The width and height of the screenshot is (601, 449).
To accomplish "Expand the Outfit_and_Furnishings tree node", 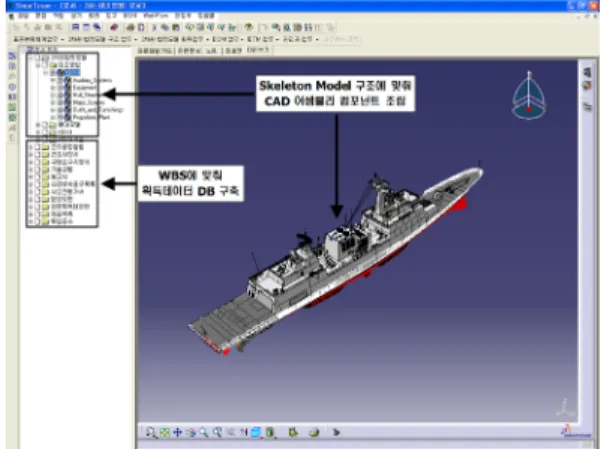I will point(52,110).
